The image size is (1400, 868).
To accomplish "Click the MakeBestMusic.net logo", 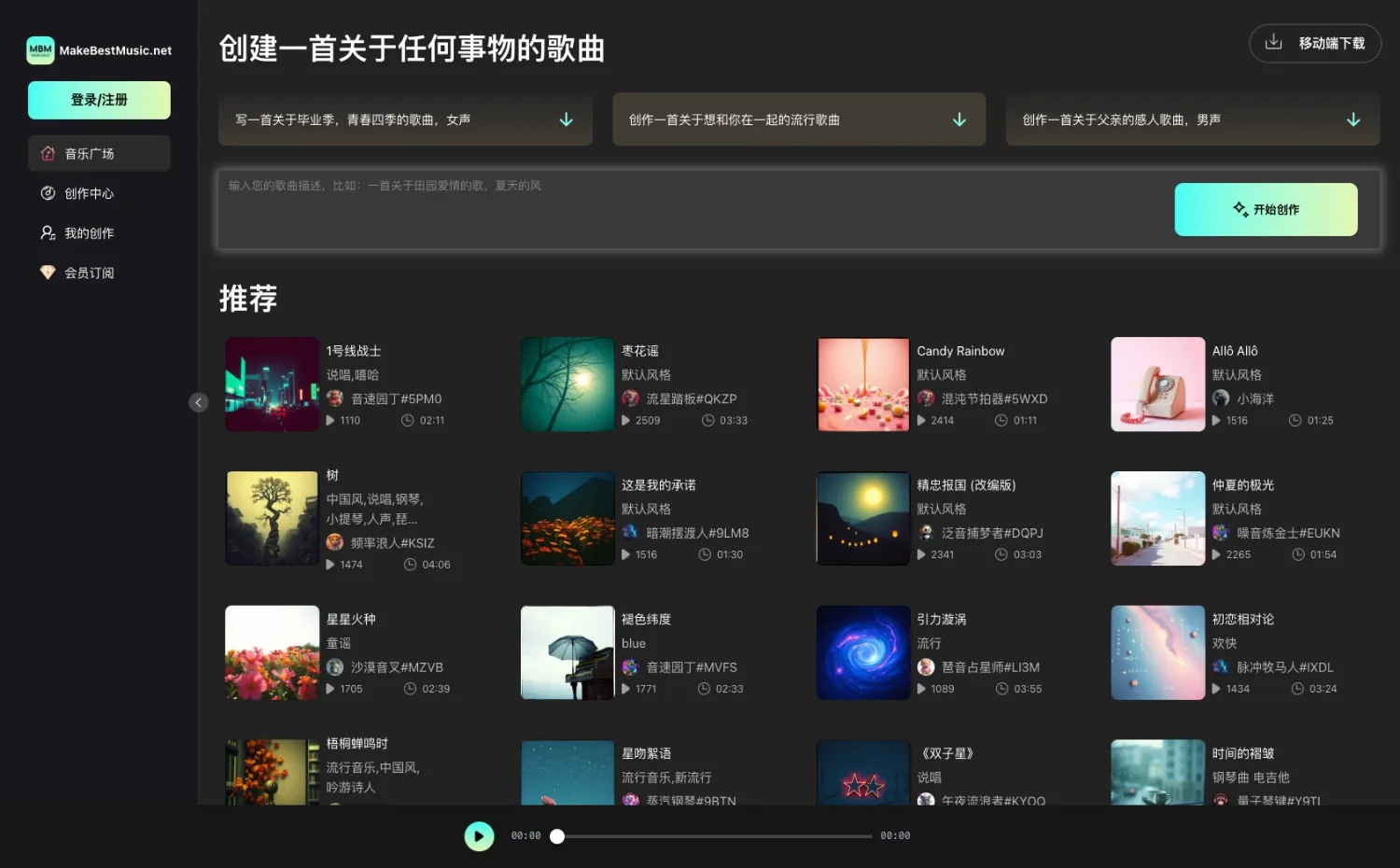I will tap(99, 50).
